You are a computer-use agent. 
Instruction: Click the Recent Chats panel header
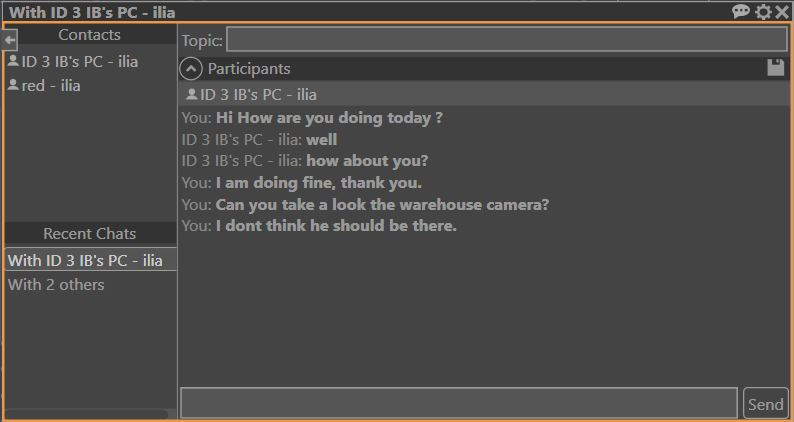89,233
